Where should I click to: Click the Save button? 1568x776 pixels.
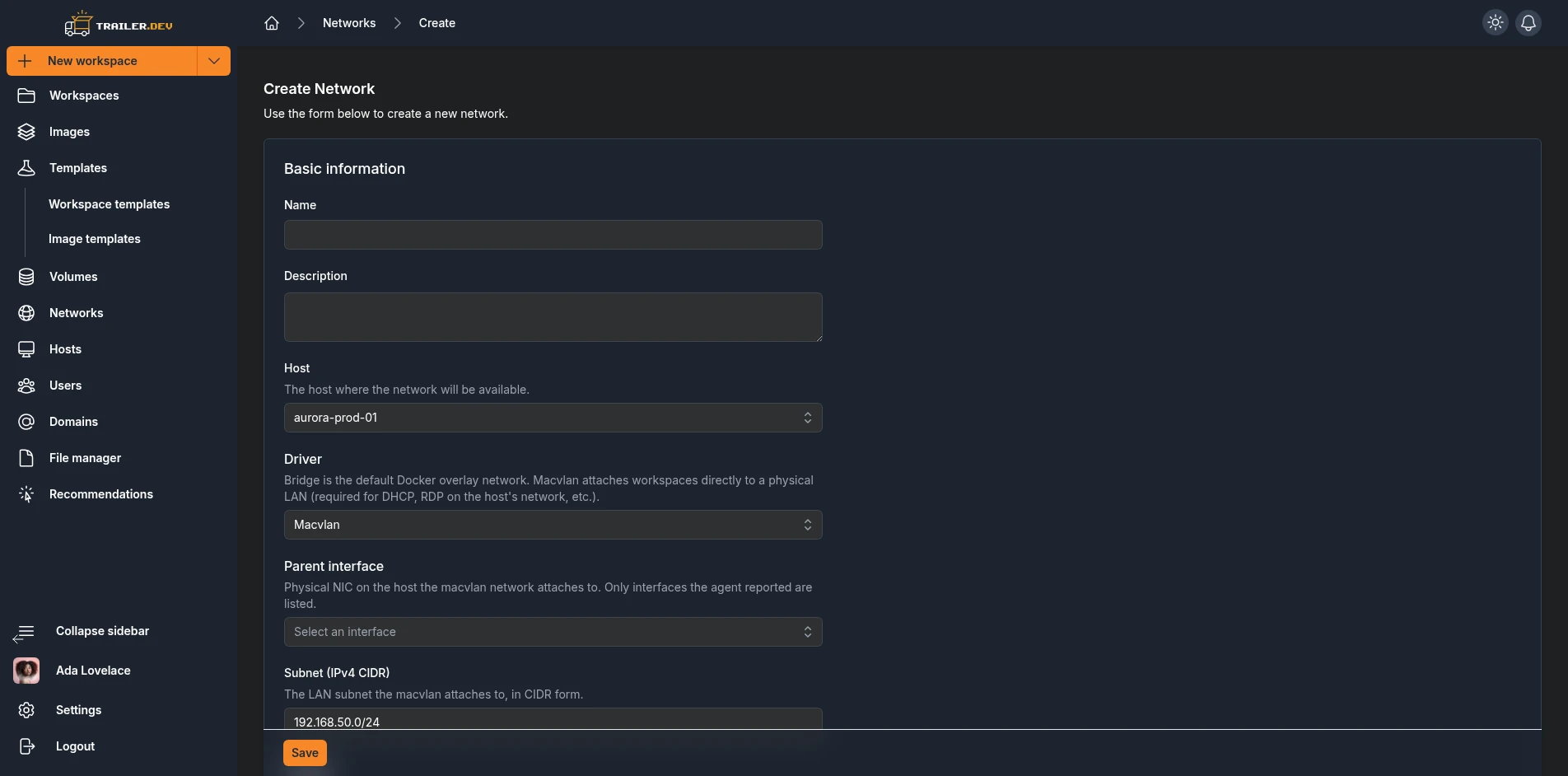[305, 753]
